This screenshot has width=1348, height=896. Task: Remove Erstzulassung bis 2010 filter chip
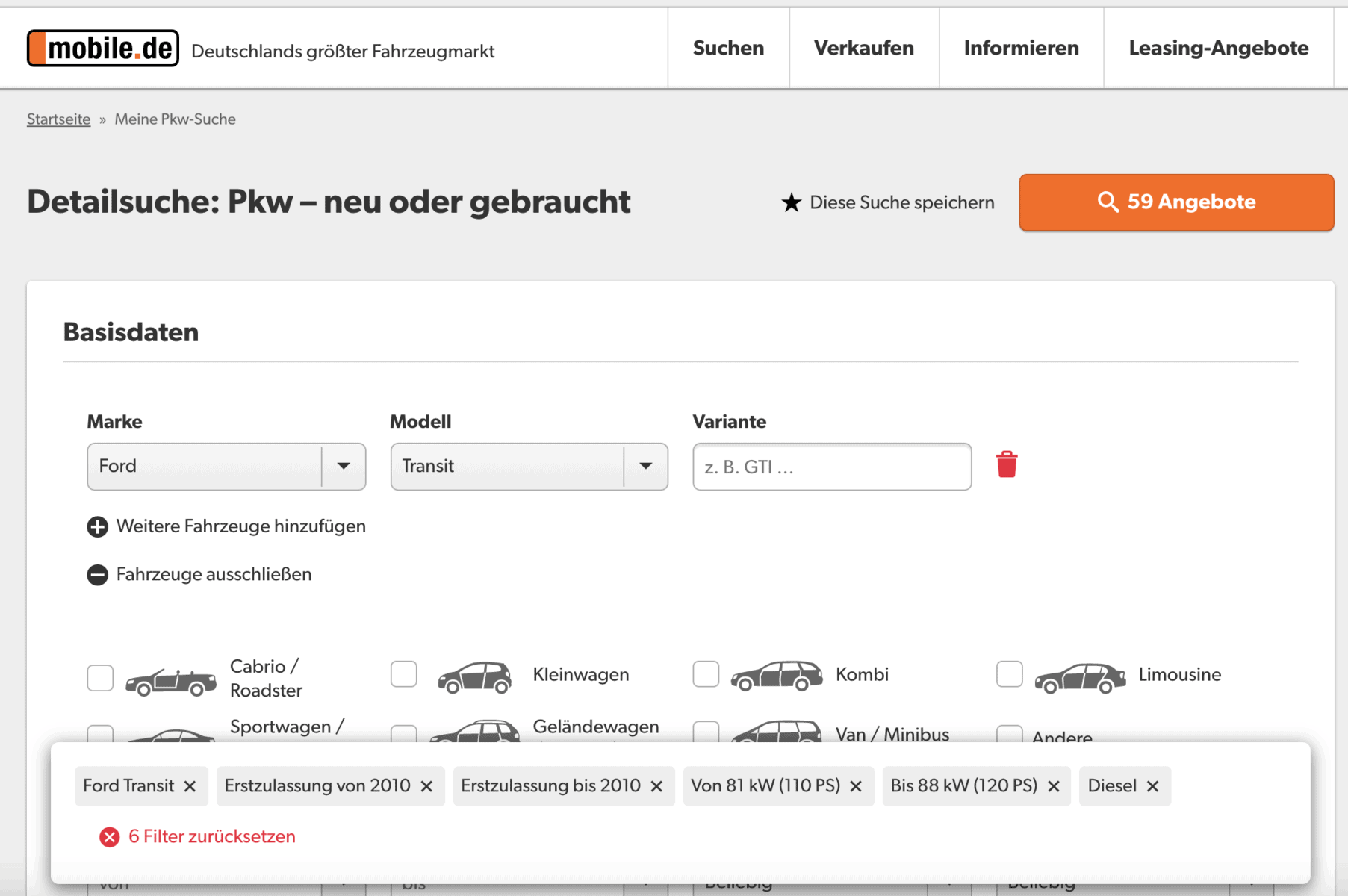656,786
